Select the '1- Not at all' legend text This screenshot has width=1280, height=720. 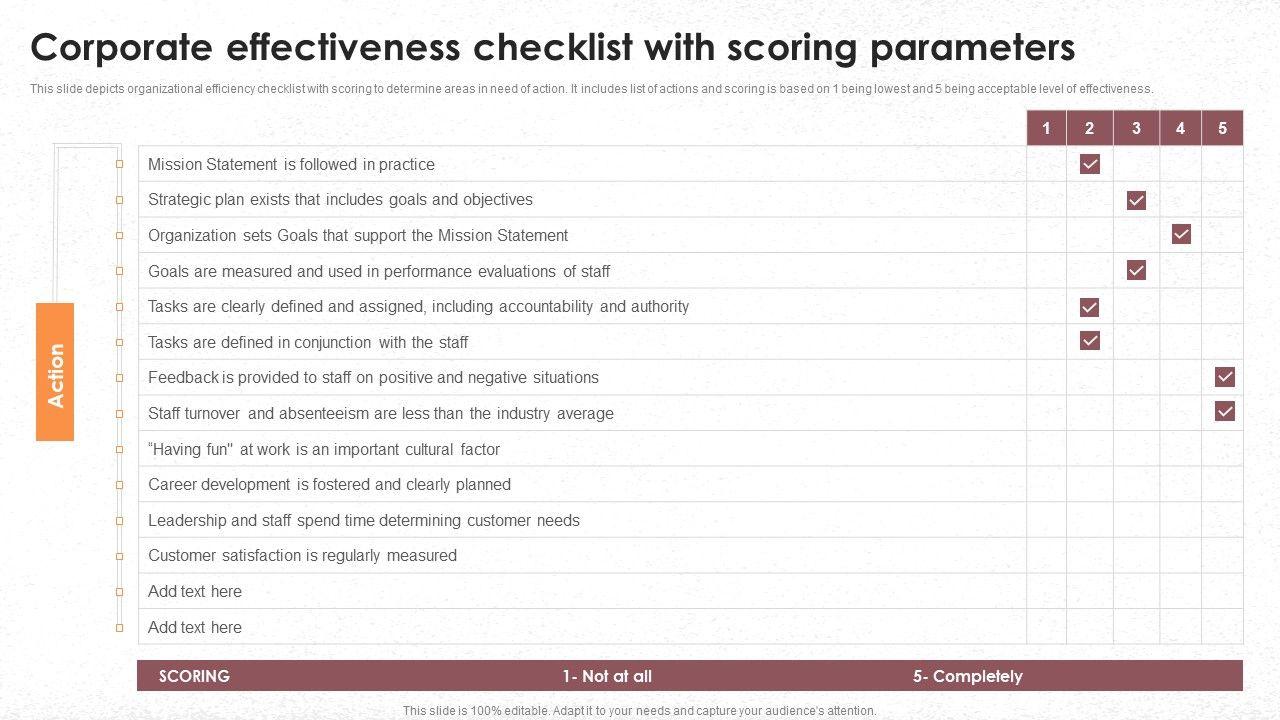pyautogui.click(x=606, y=676)
